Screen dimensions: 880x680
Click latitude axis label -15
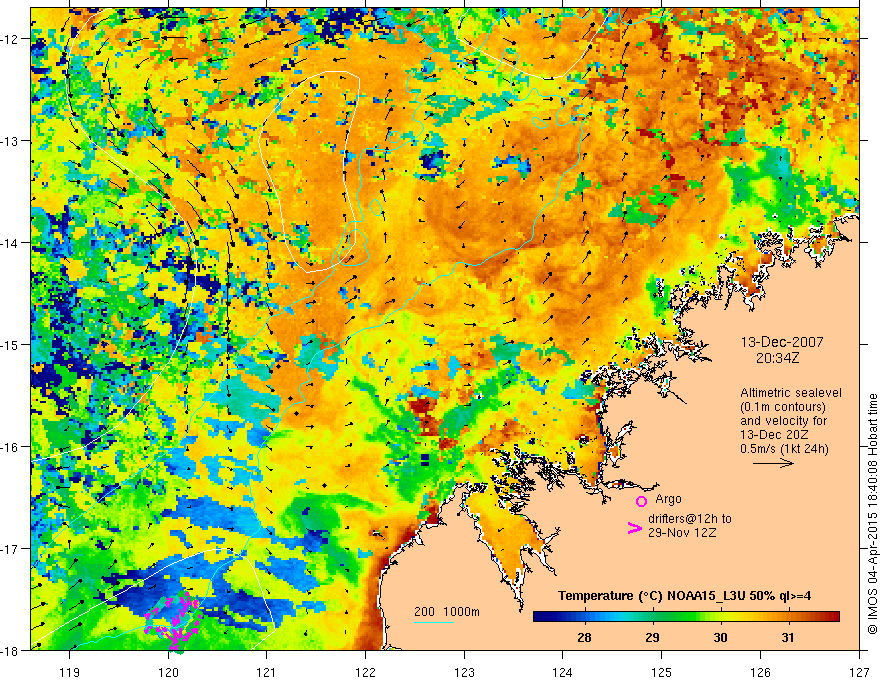click(10, 344)
